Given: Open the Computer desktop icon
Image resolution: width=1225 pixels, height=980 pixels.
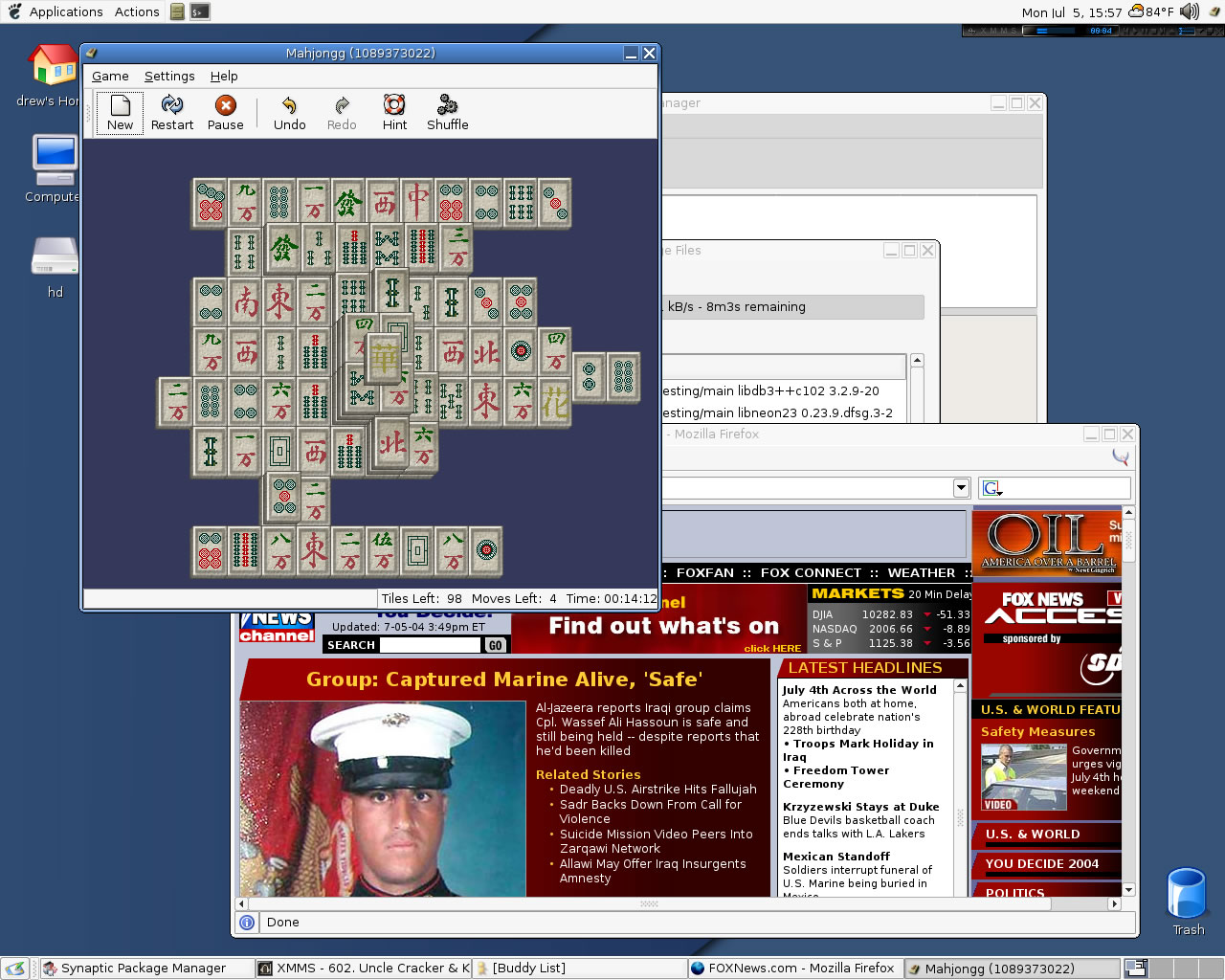Looking at the screenshot, I should [54, 168].
